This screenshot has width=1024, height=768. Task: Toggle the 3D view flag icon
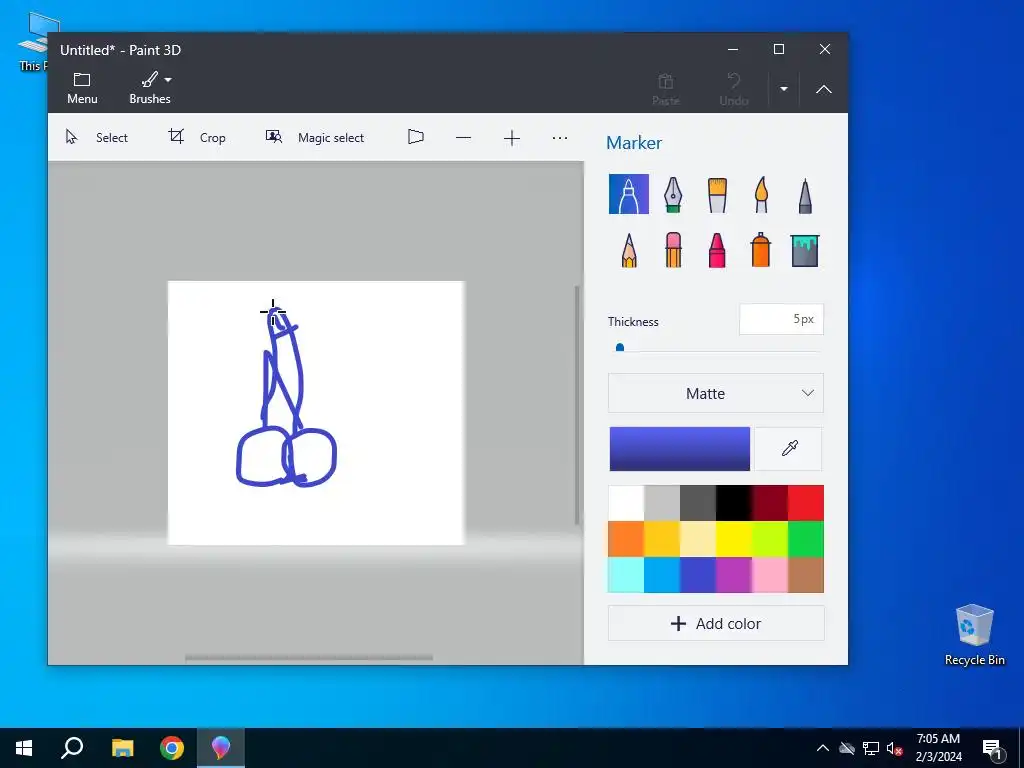pyautogui.click(x=415, y=137)
